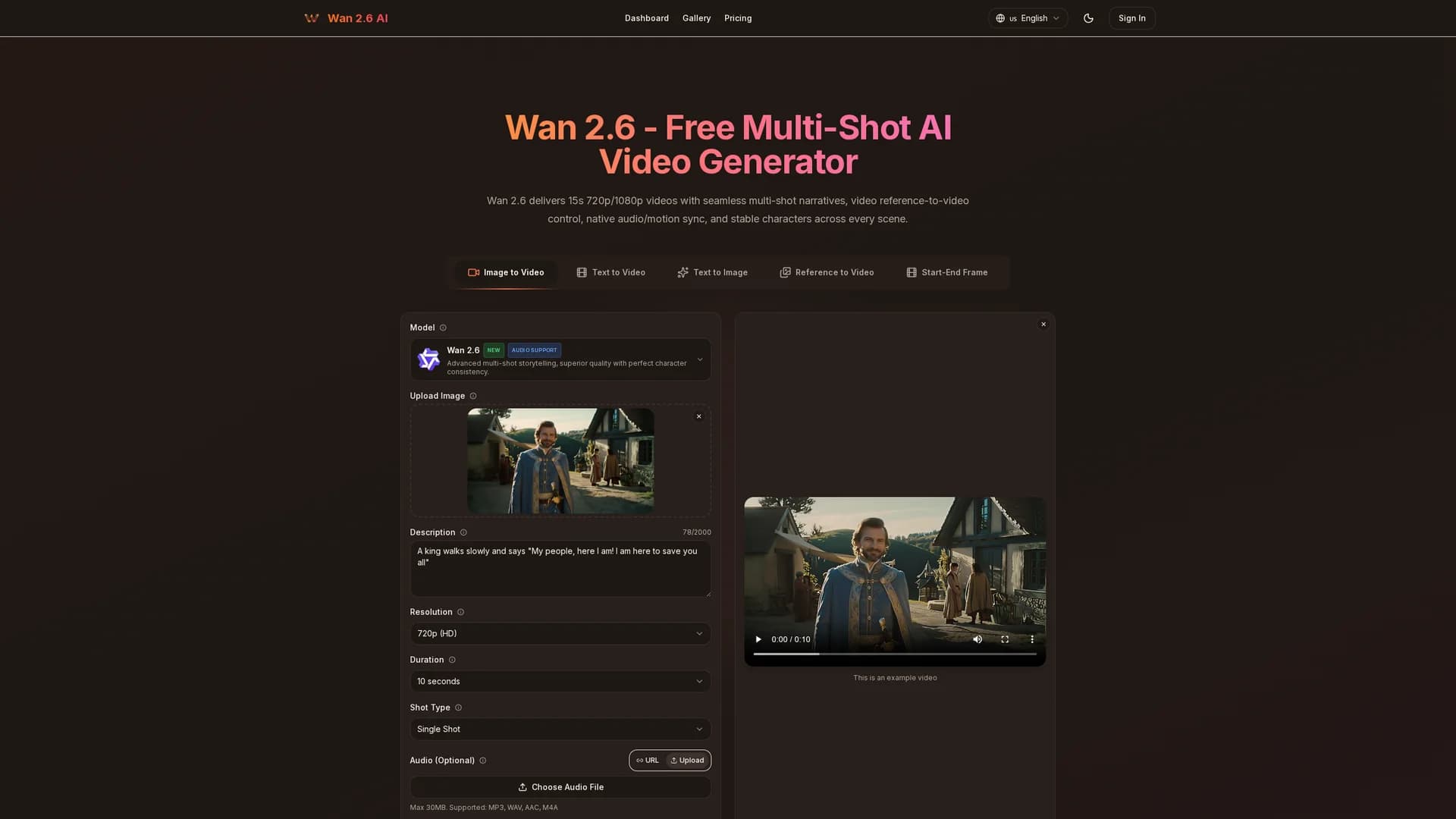Click info icon beside Shot Type
This screenshot has height=819, width=1456.
click(458, 708)
